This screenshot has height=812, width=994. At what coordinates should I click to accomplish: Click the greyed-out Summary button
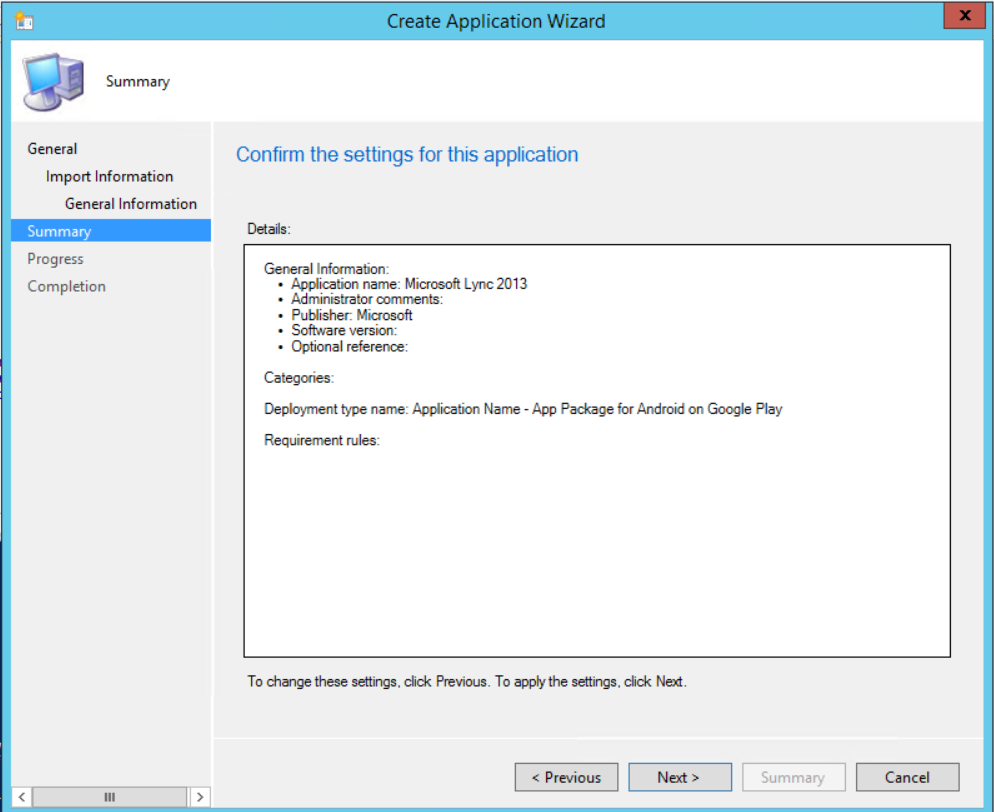(793, 777)
